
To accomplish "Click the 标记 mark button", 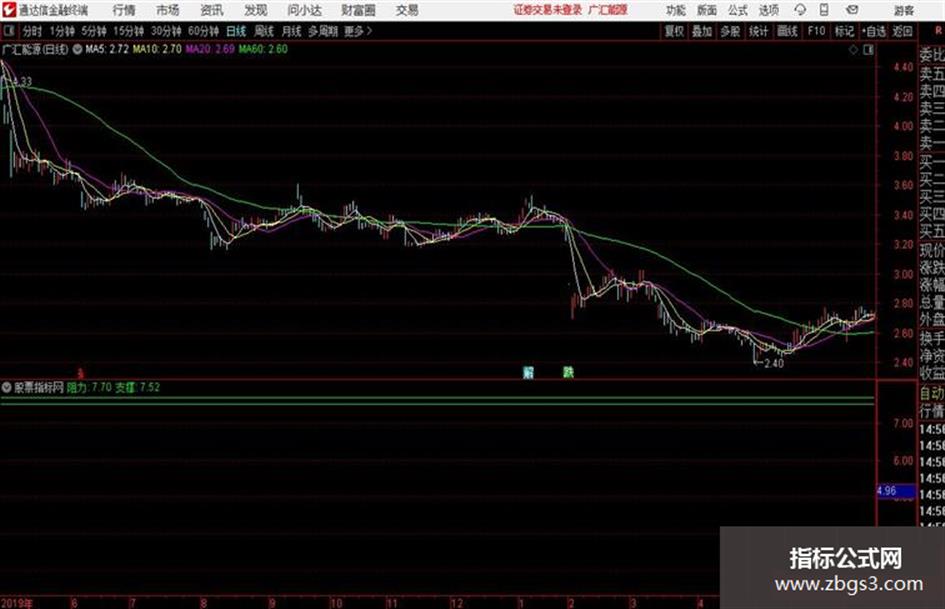I will click(844, 31).
